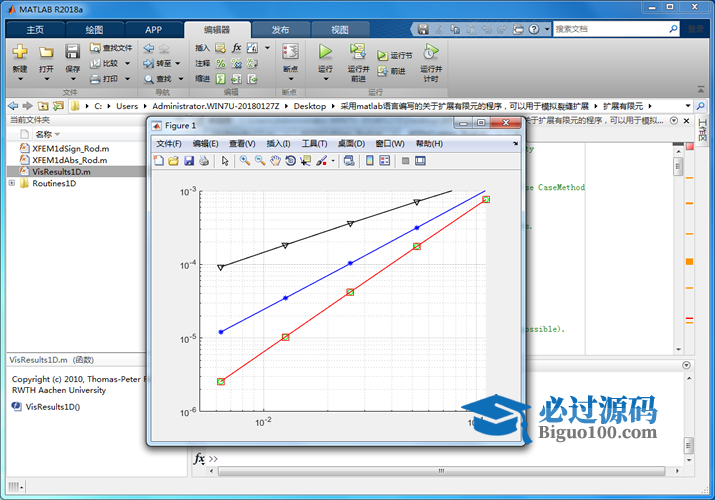Switch to the 绘图 ribbon tab
The width and height of the screenshot is (715, 500).
93,30
